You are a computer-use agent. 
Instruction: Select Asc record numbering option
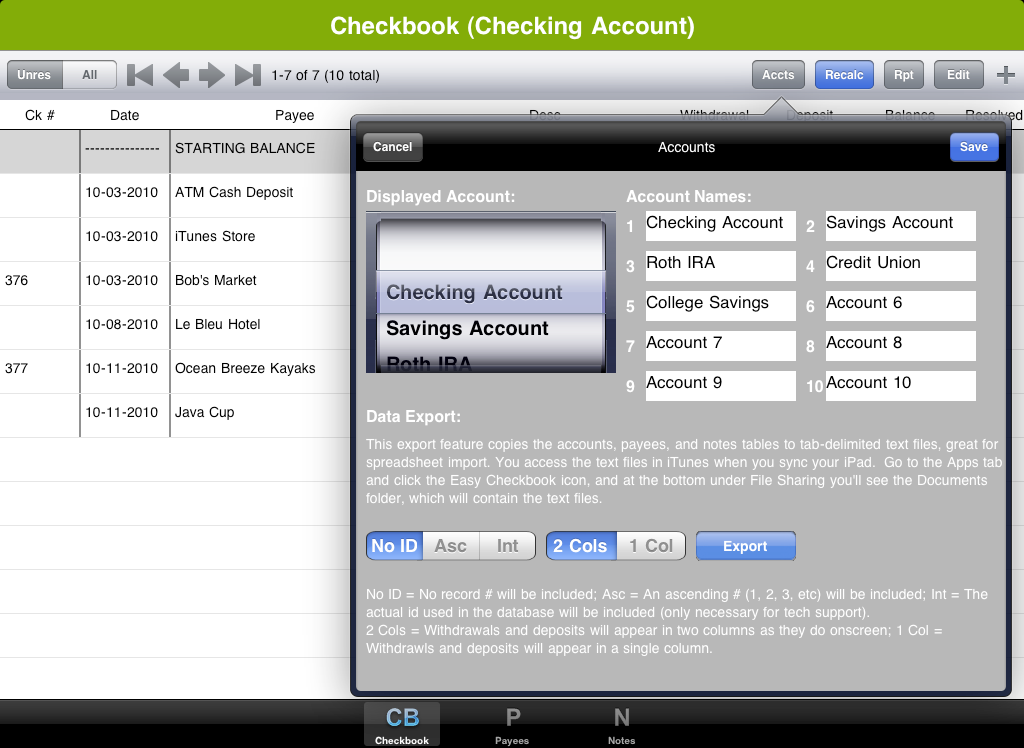point(451,545)
